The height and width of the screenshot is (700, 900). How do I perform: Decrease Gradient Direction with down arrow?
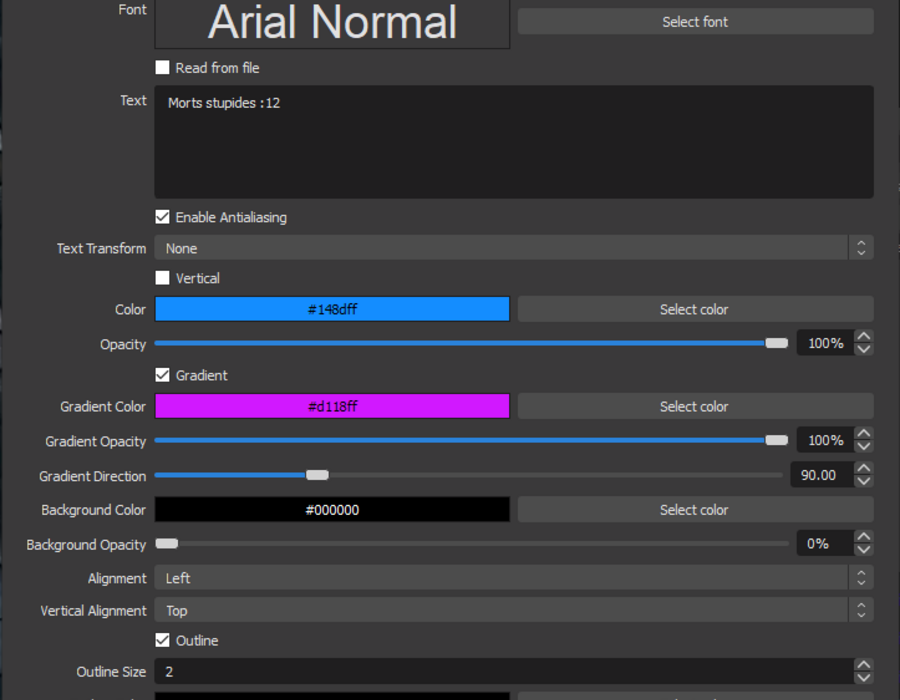tap(864, 481)
